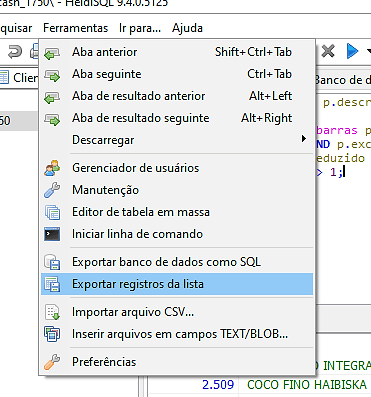Select Aba anterior menu entry
This screenshot has width=371, height=397.
(177, 52)
